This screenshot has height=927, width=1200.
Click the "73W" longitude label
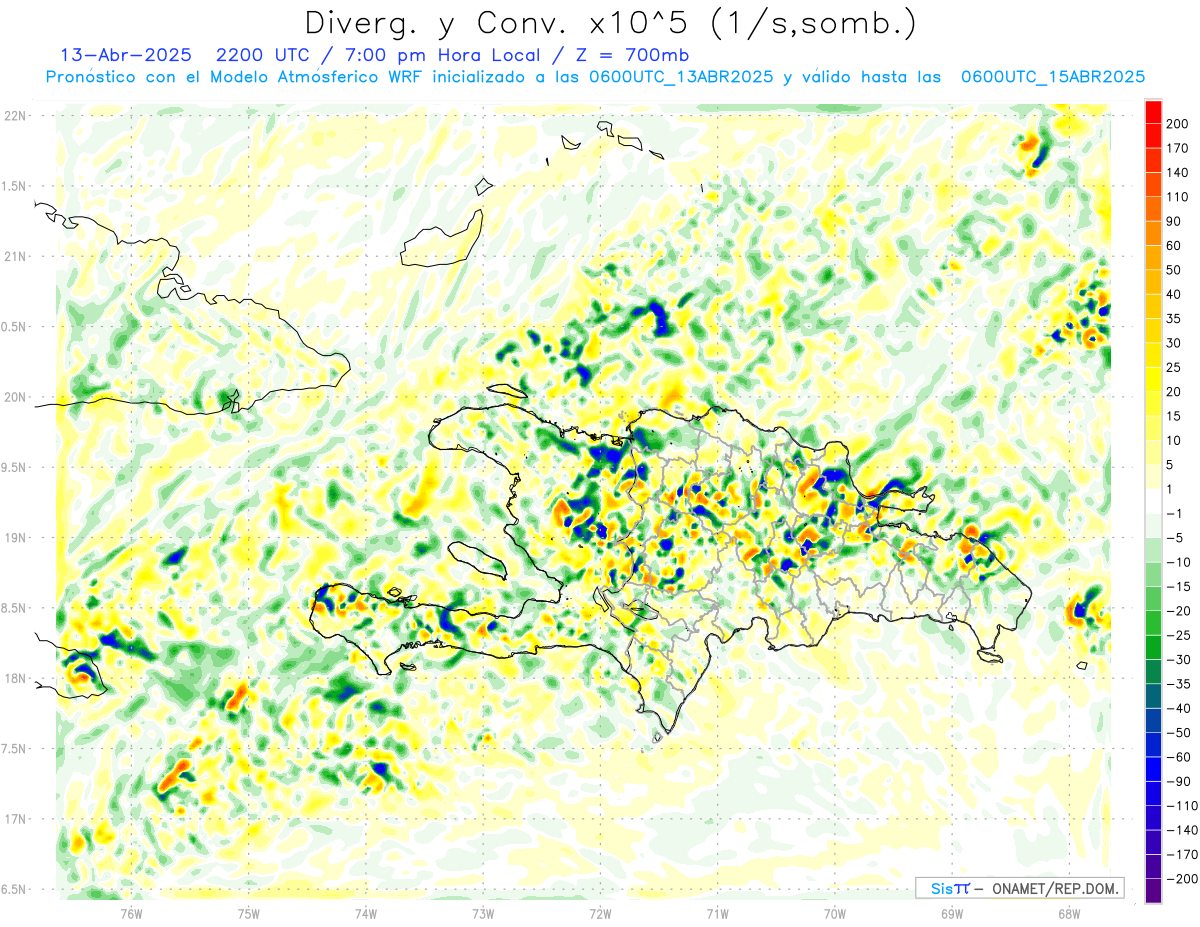[x=482, y=913]
